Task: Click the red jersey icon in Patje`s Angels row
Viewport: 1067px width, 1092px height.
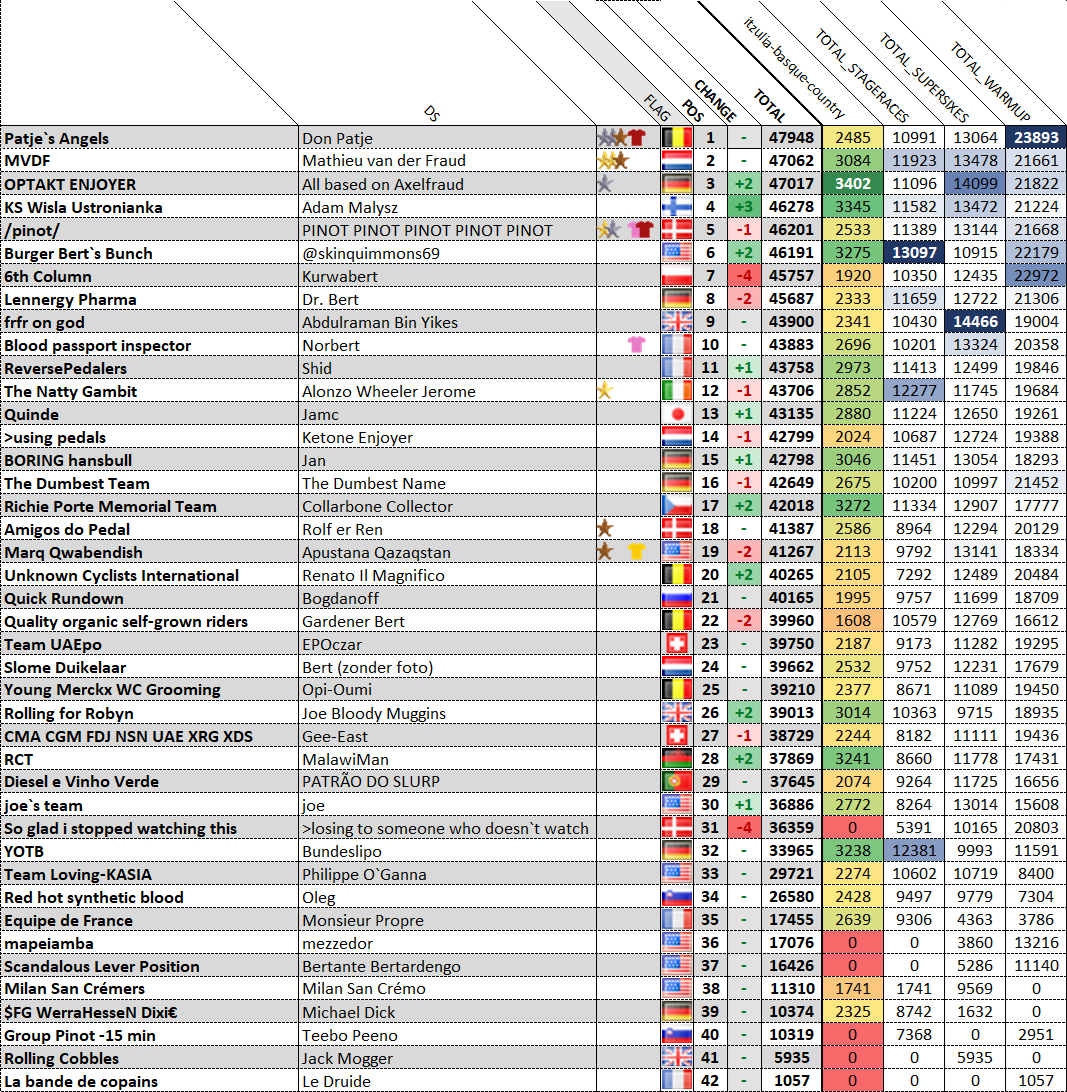Action: 637,137
